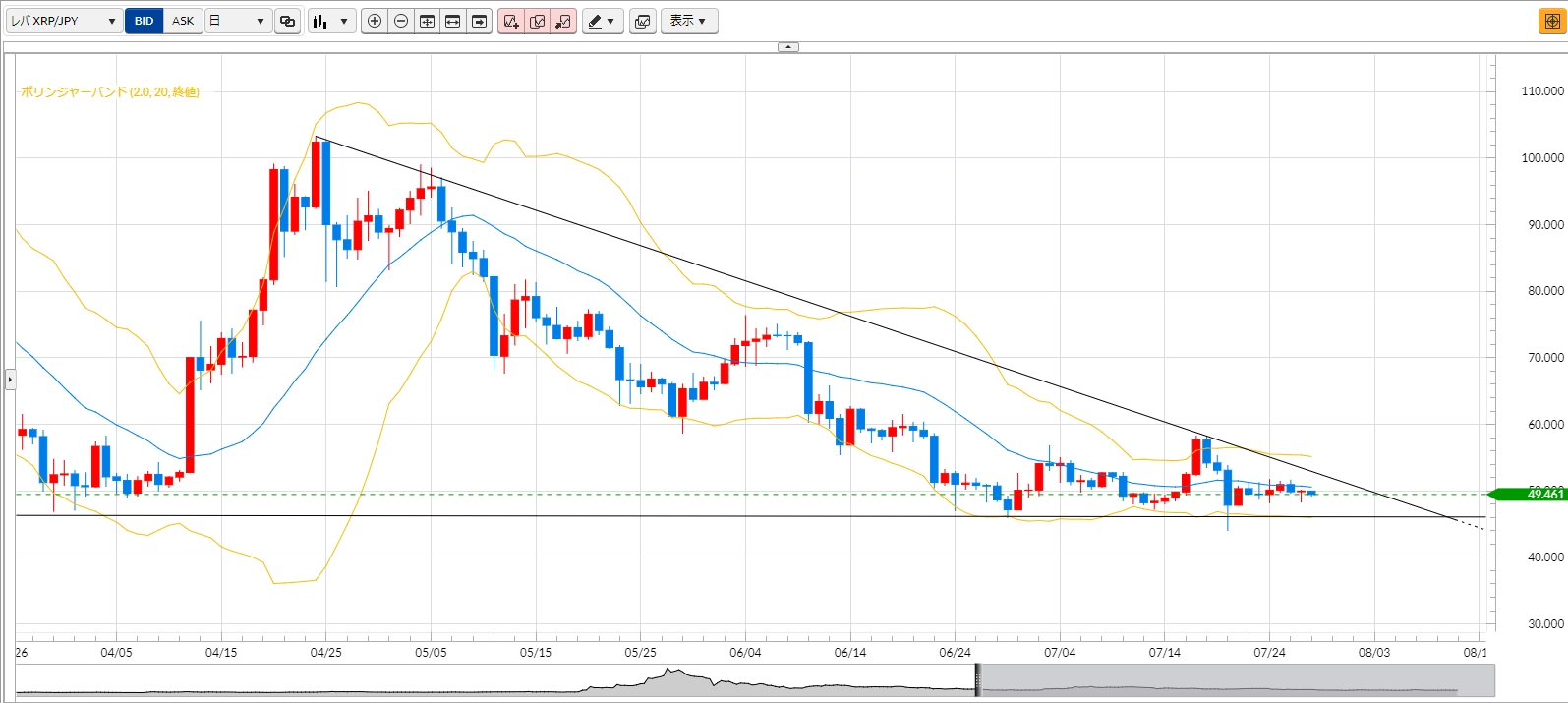Switch price display to ASK
1568x703 pixels.
(x=183, y=21)
